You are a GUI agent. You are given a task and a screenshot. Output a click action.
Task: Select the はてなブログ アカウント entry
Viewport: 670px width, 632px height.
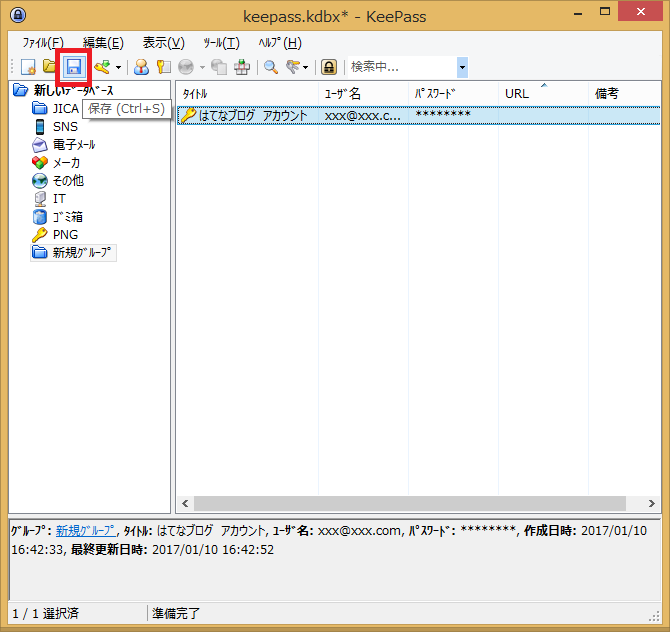tap(419, 115)
